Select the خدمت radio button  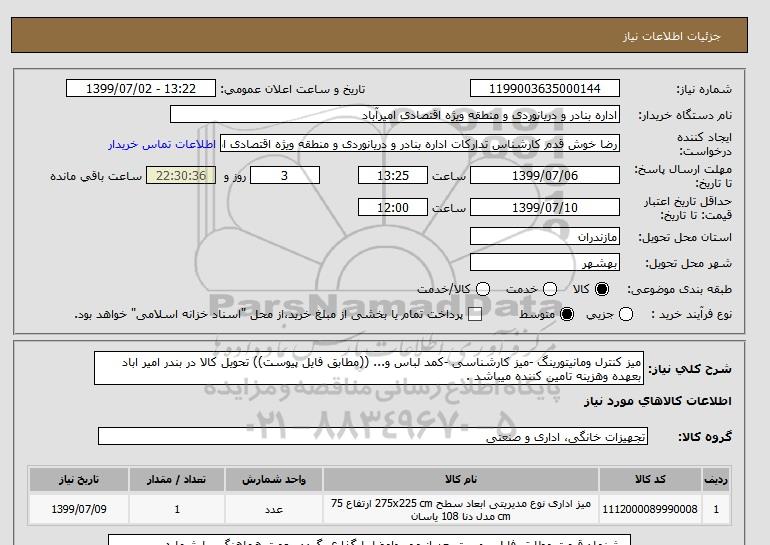[x=550, y=289]
